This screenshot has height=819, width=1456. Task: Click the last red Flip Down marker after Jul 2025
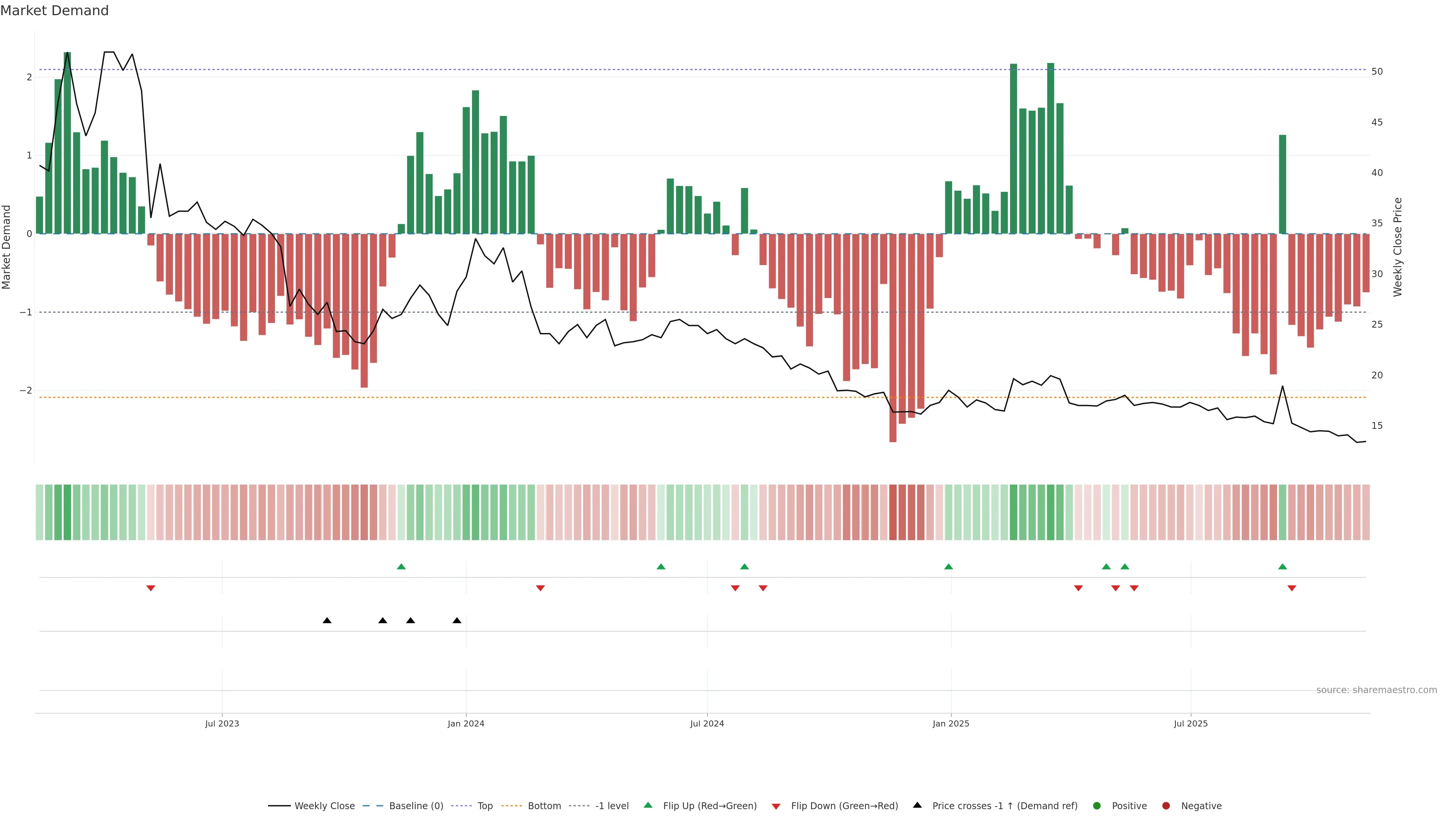(x=1291, y=588)
